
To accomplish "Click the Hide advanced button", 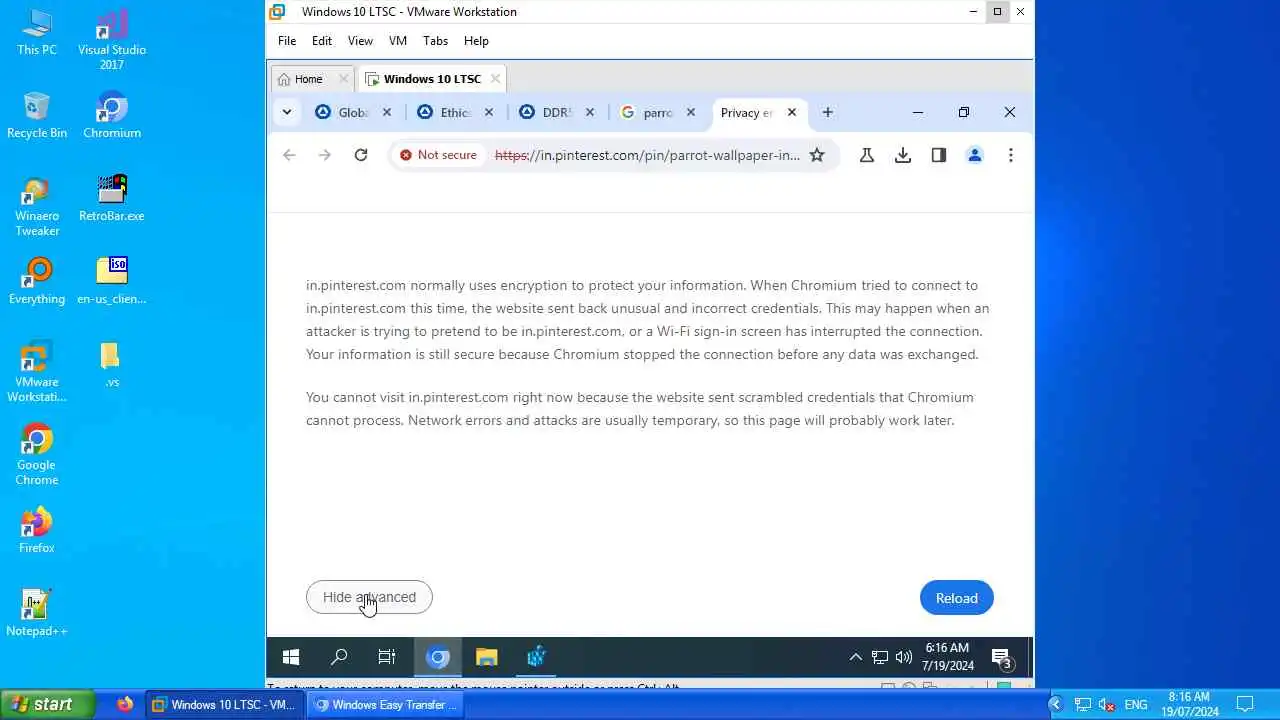I will [x=369, y=597].
